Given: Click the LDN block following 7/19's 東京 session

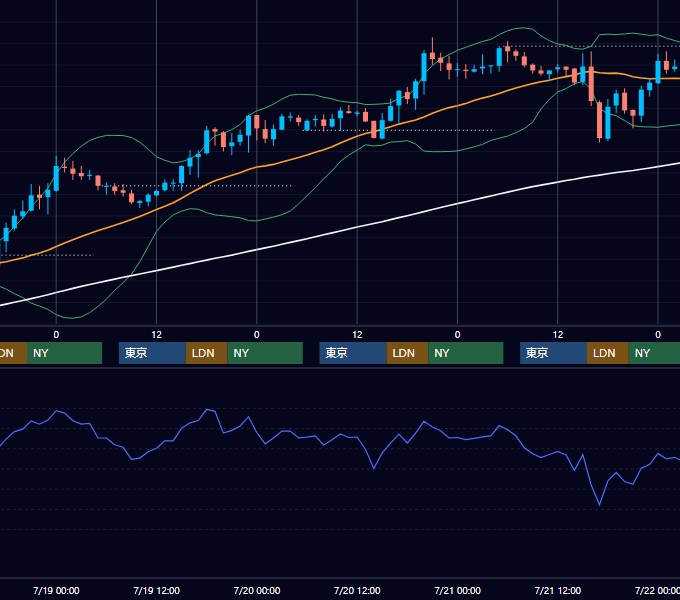Looking at the screenshot, I should (206, 353).
